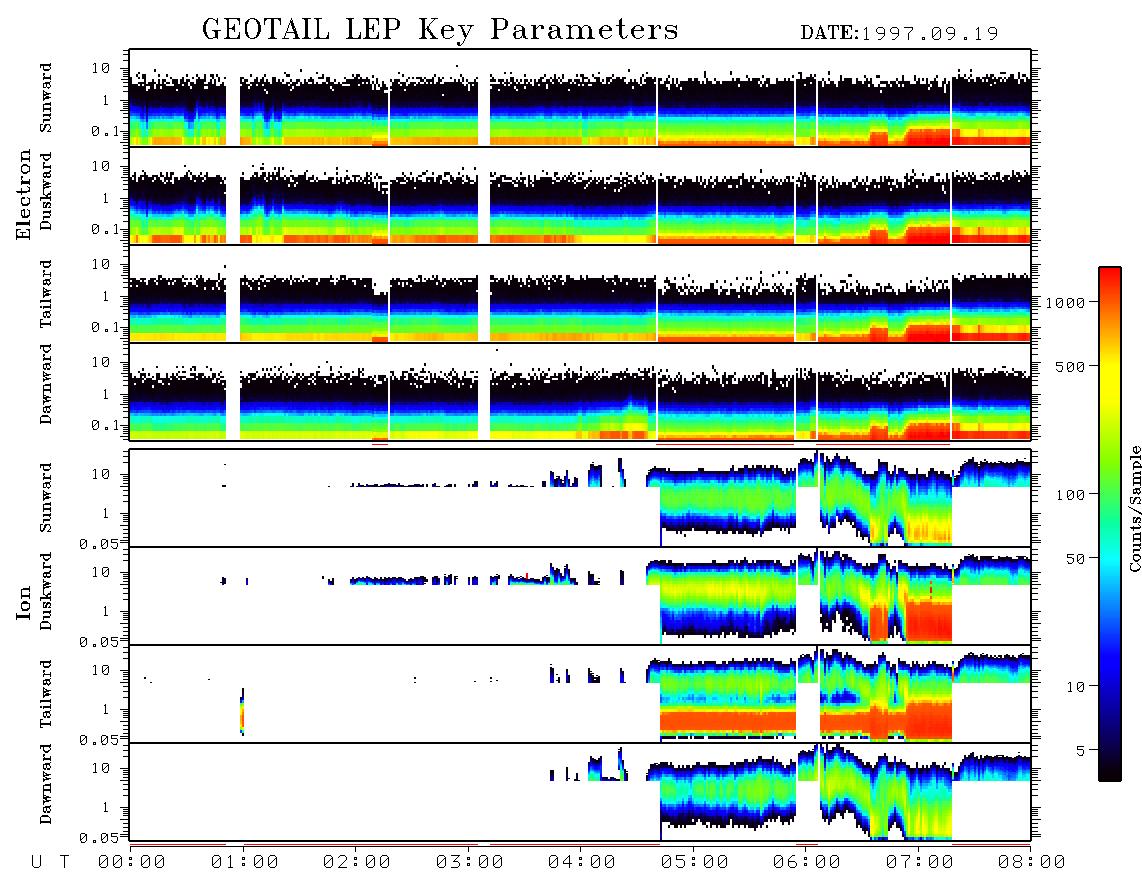Select the 07:00 time tick label
This screenshot has width=1142, height=880.
(x=920, y=862)
